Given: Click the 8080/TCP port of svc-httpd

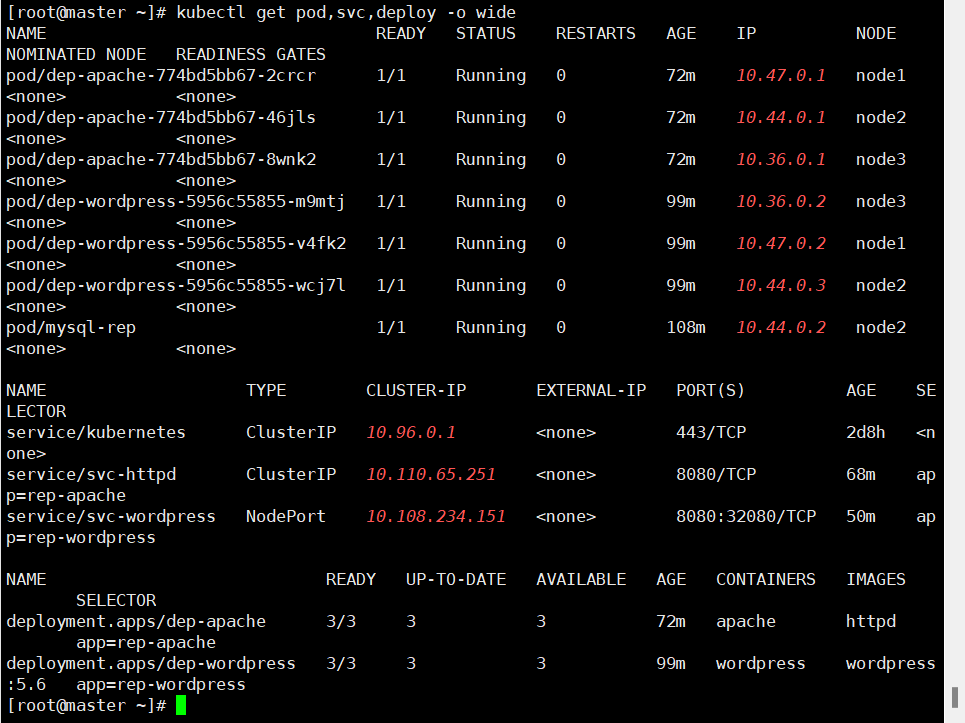Looking at the screenshot, I should pyautogui.click(x=716, y=474).
